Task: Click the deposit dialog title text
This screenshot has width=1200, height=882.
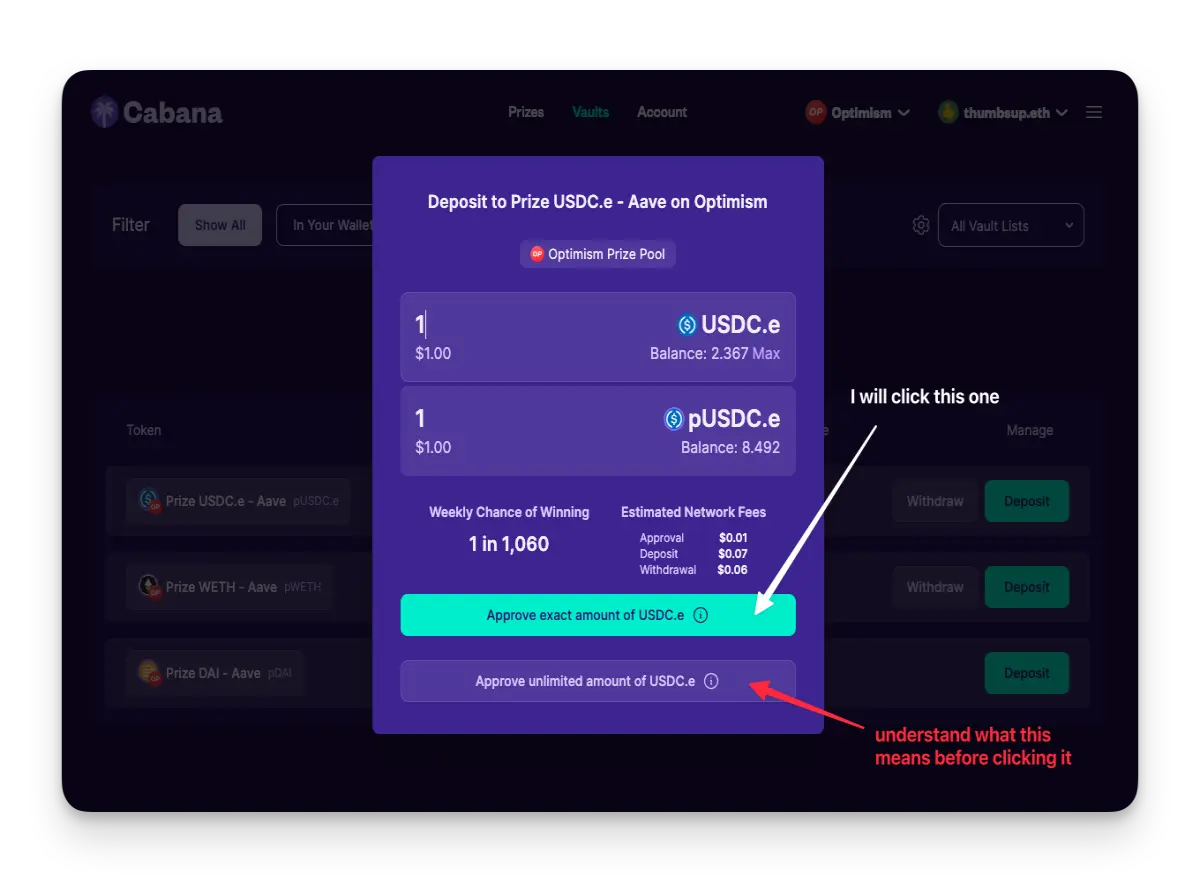Action: [598, 202]
